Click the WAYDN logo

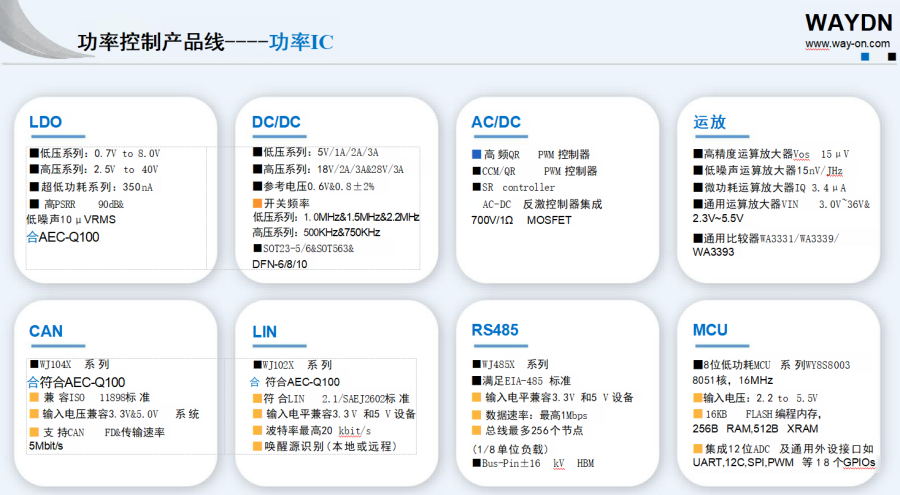point(848,22)
